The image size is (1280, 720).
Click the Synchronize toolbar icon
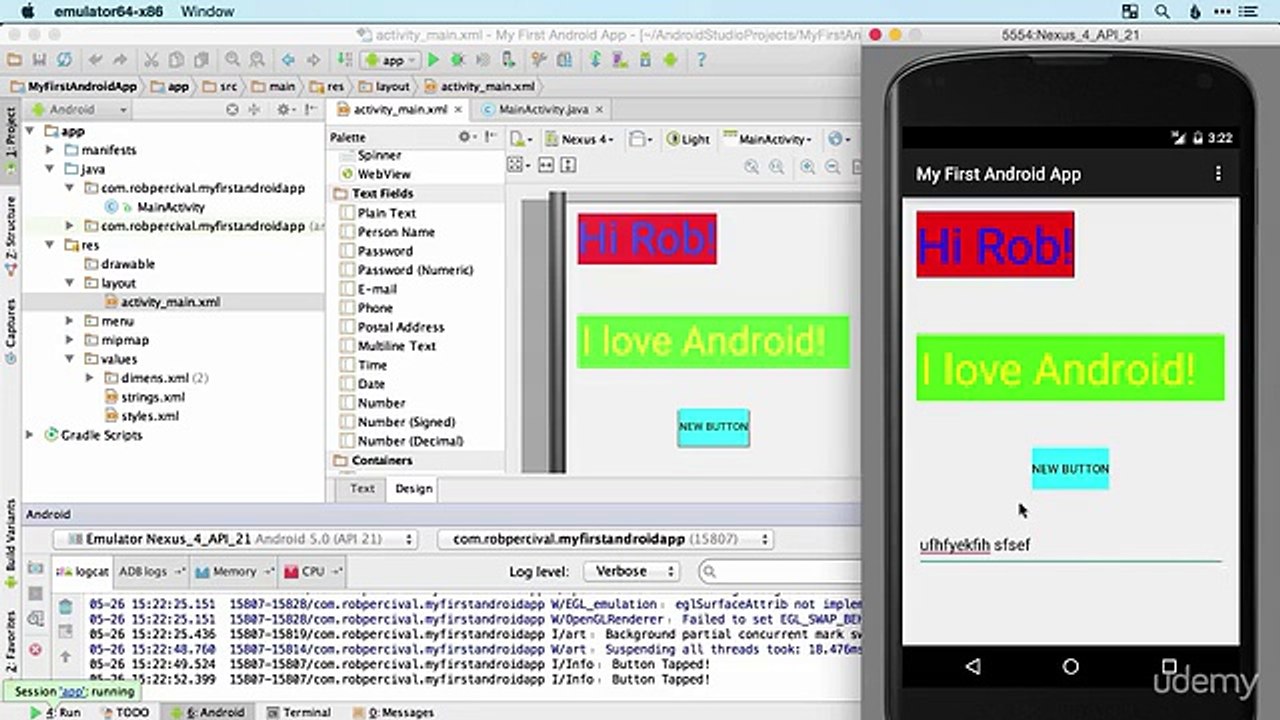(x=64, y=60)
